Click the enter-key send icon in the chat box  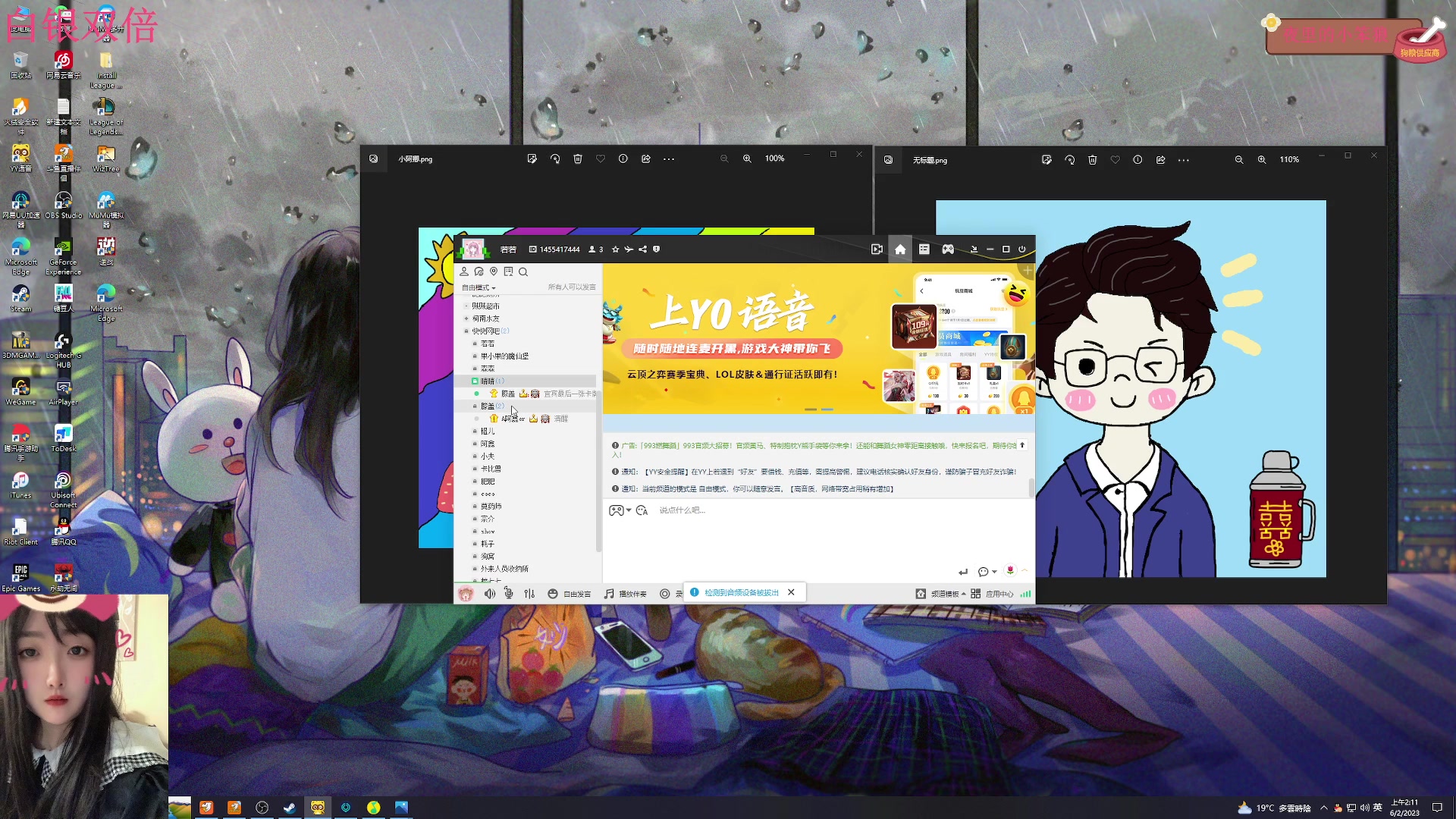963,572
